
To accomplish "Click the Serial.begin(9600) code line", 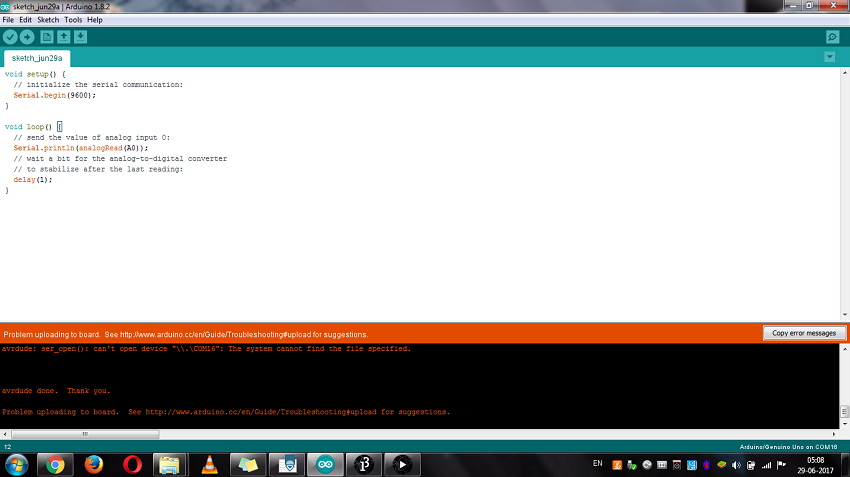I will pos(54,95).
